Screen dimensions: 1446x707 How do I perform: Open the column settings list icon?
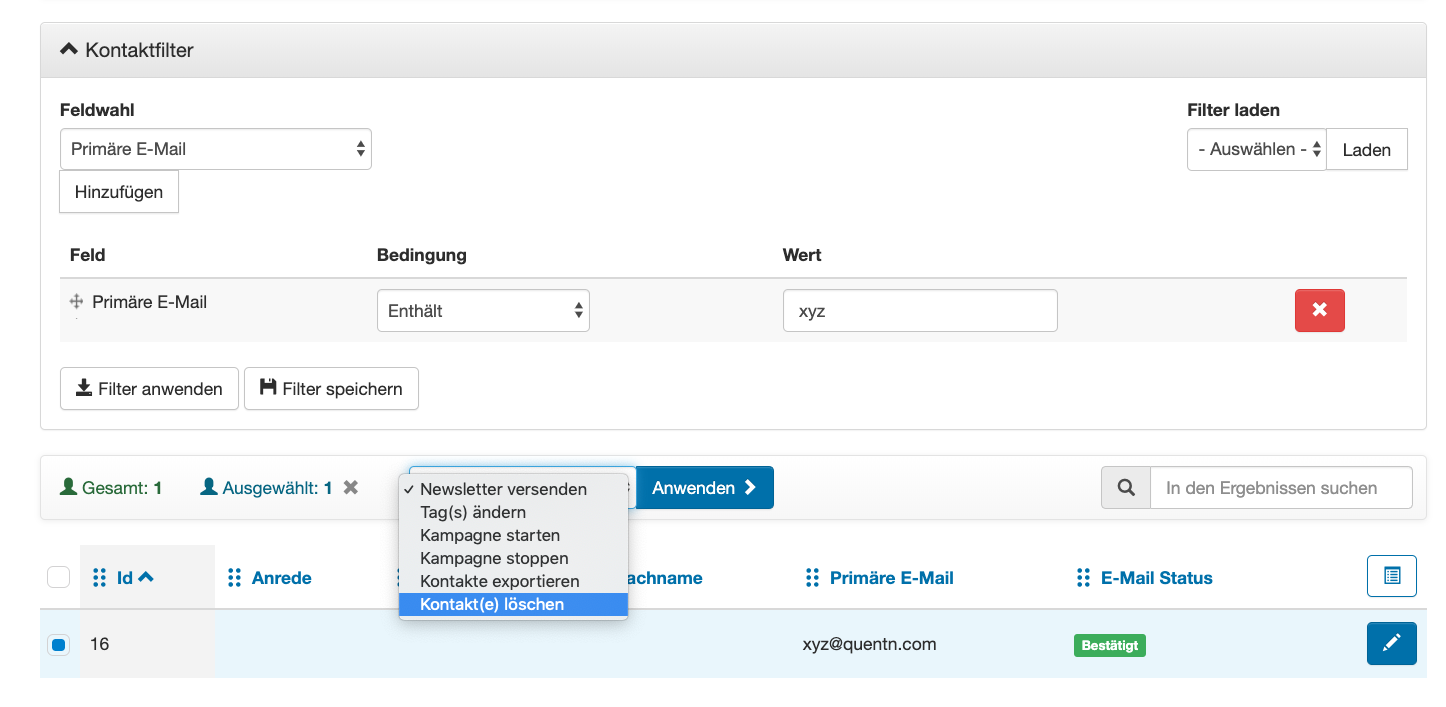1391,576
